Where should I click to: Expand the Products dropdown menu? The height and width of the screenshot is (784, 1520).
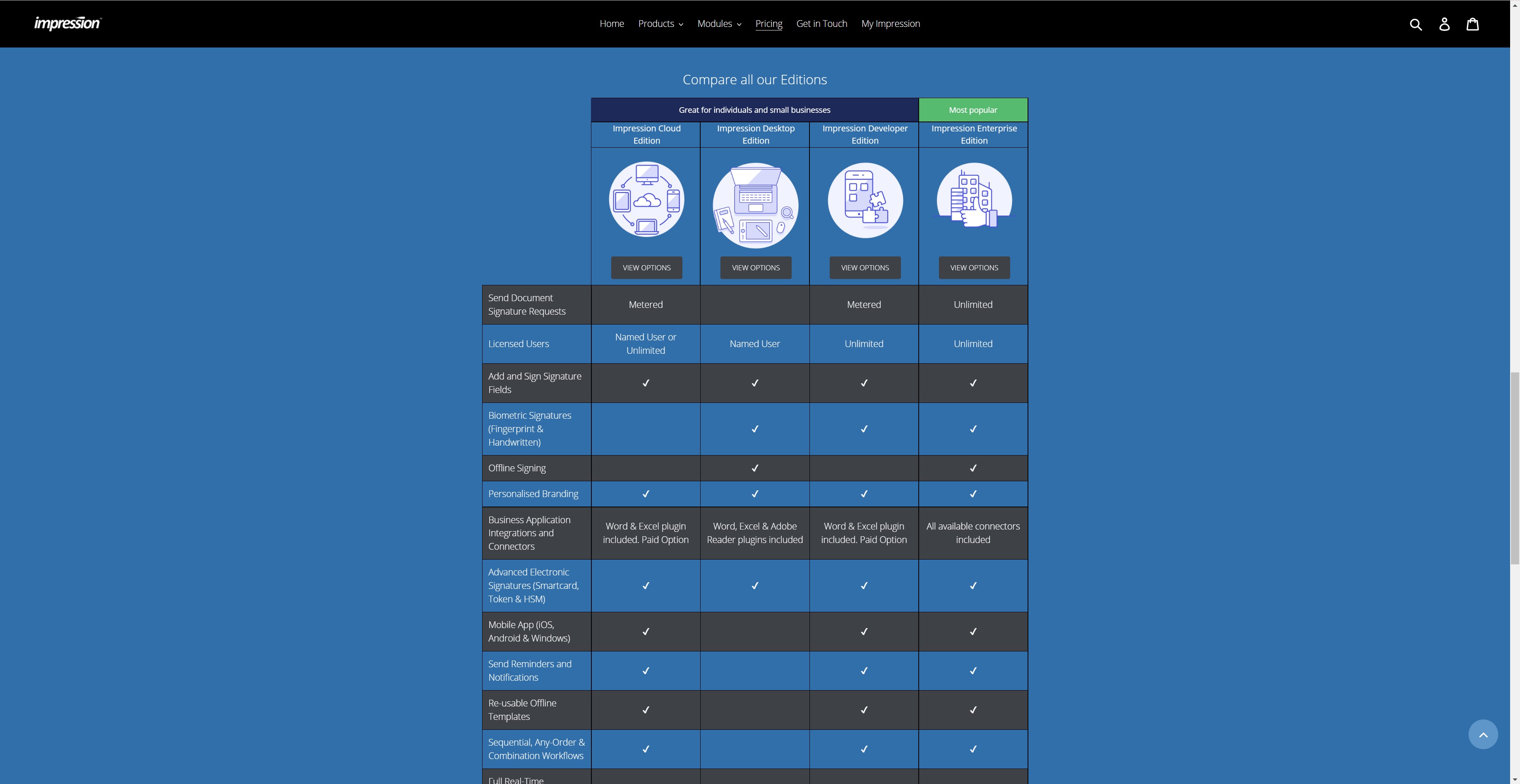[660, 24]
